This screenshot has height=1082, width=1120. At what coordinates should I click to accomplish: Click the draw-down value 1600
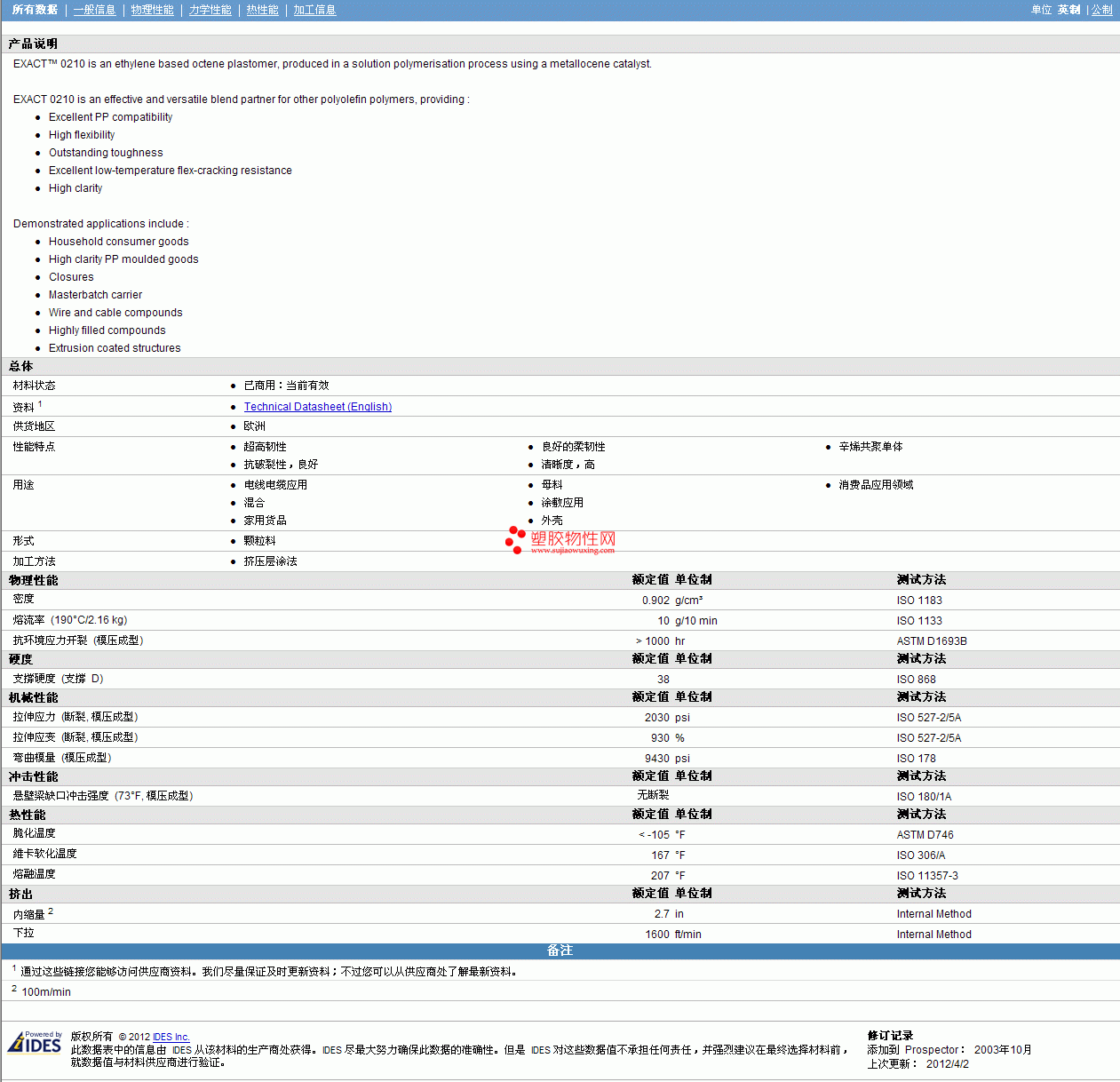point(657,935)
